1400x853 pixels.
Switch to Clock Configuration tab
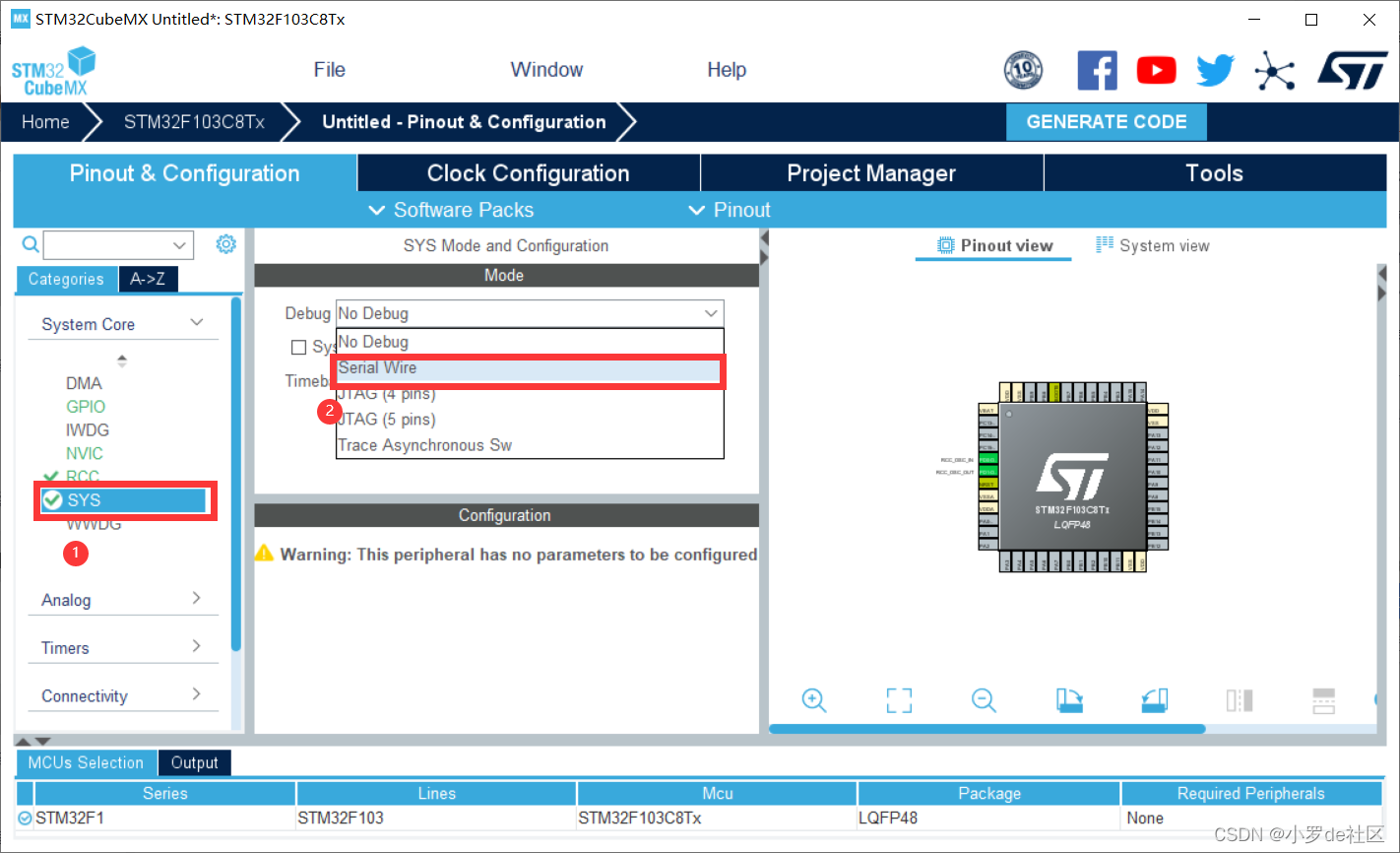(529, 173)
